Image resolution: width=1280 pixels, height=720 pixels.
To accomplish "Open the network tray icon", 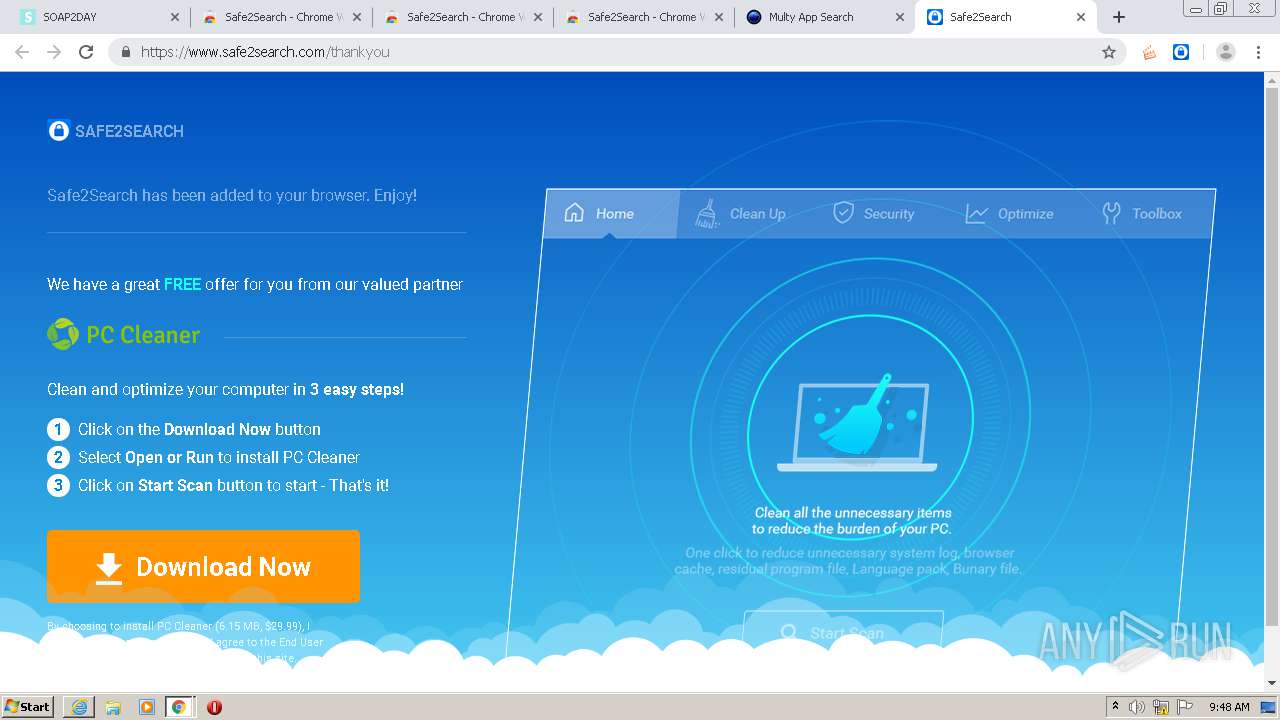I will click(1161, 706).
